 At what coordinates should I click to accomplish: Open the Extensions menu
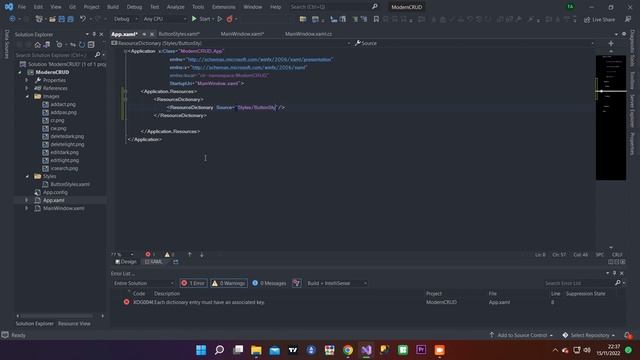tap(224, 7)
